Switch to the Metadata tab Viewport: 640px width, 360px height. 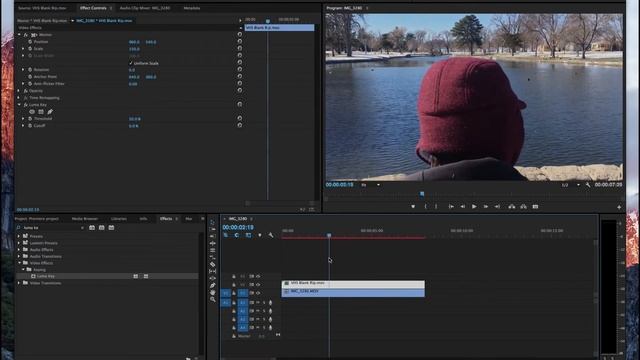[x=191, y=8]
